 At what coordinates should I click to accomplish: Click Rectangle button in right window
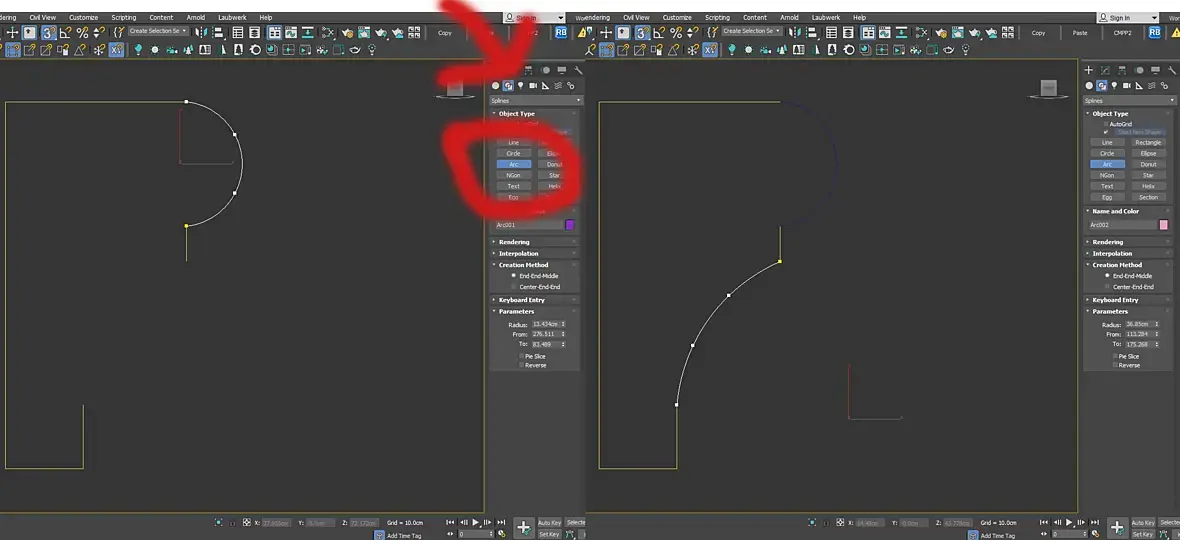1148,143
